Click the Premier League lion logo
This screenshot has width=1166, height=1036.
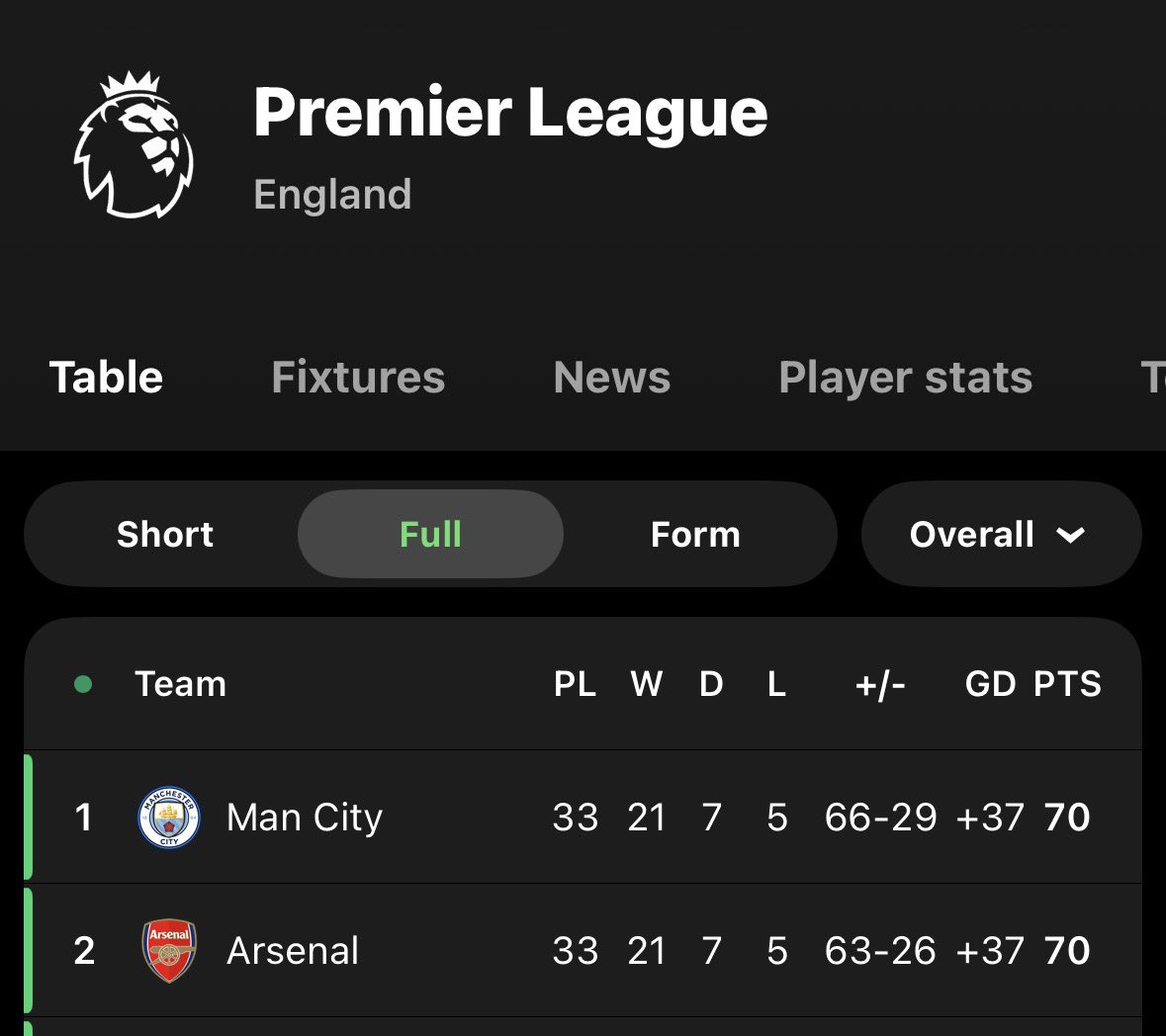134,145
